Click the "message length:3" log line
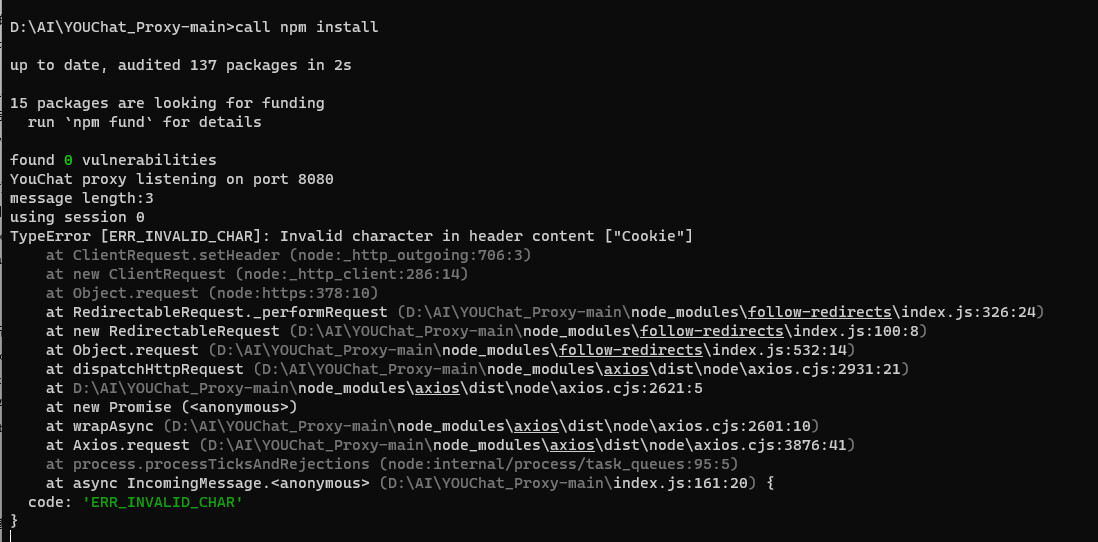Viewport: 1098px width, 542px height. click(81, 198)
